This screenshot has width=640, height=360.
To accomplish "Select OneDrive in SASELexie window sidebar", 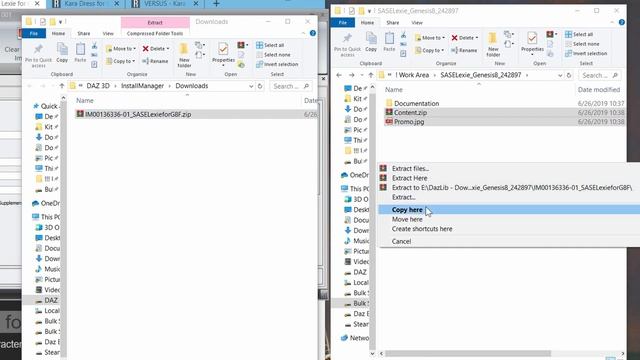I will click(x=355, y=175).
